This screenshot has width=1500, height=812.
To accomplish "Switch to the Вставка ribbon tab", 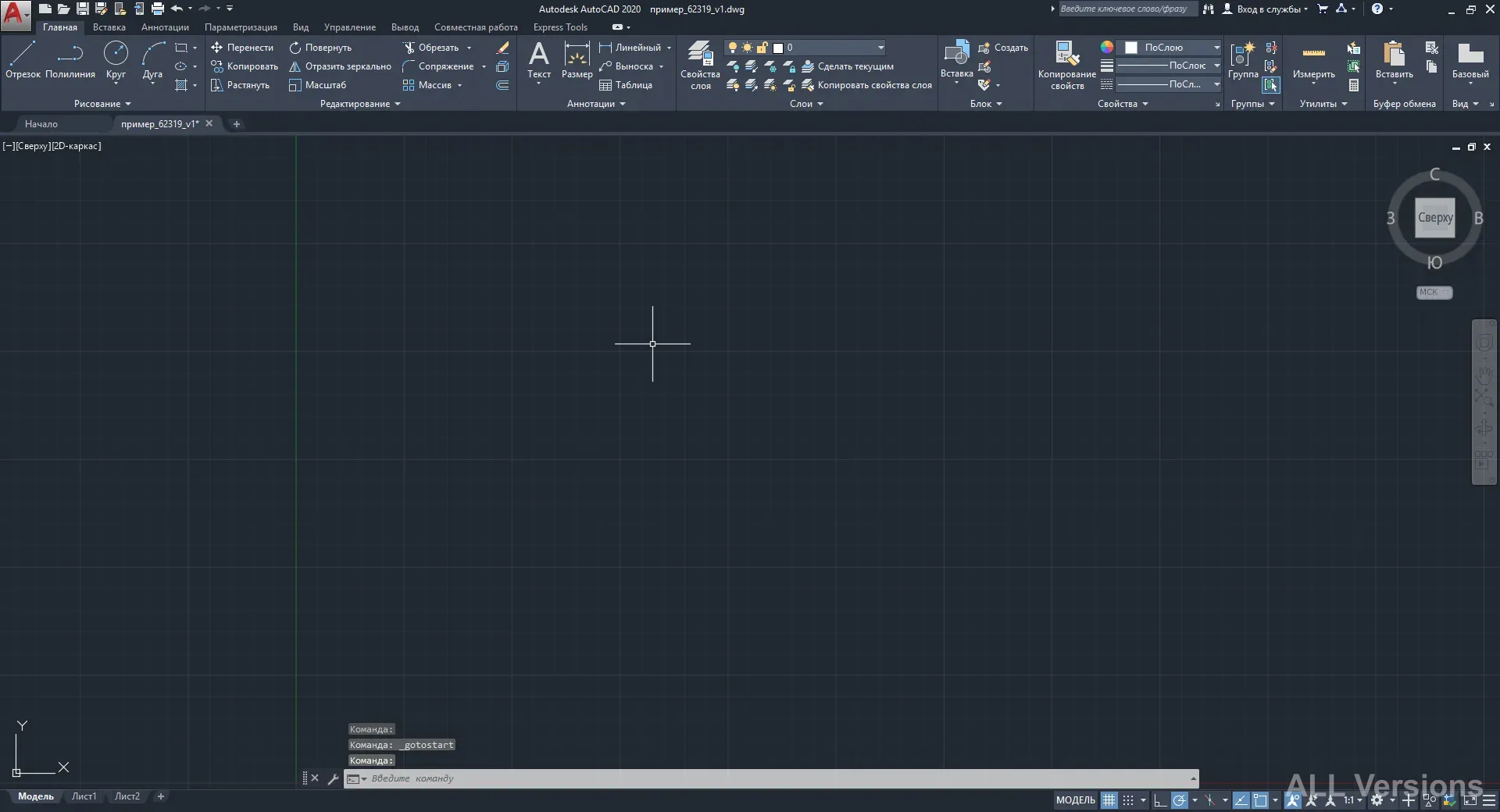I will tap(109, 27).
